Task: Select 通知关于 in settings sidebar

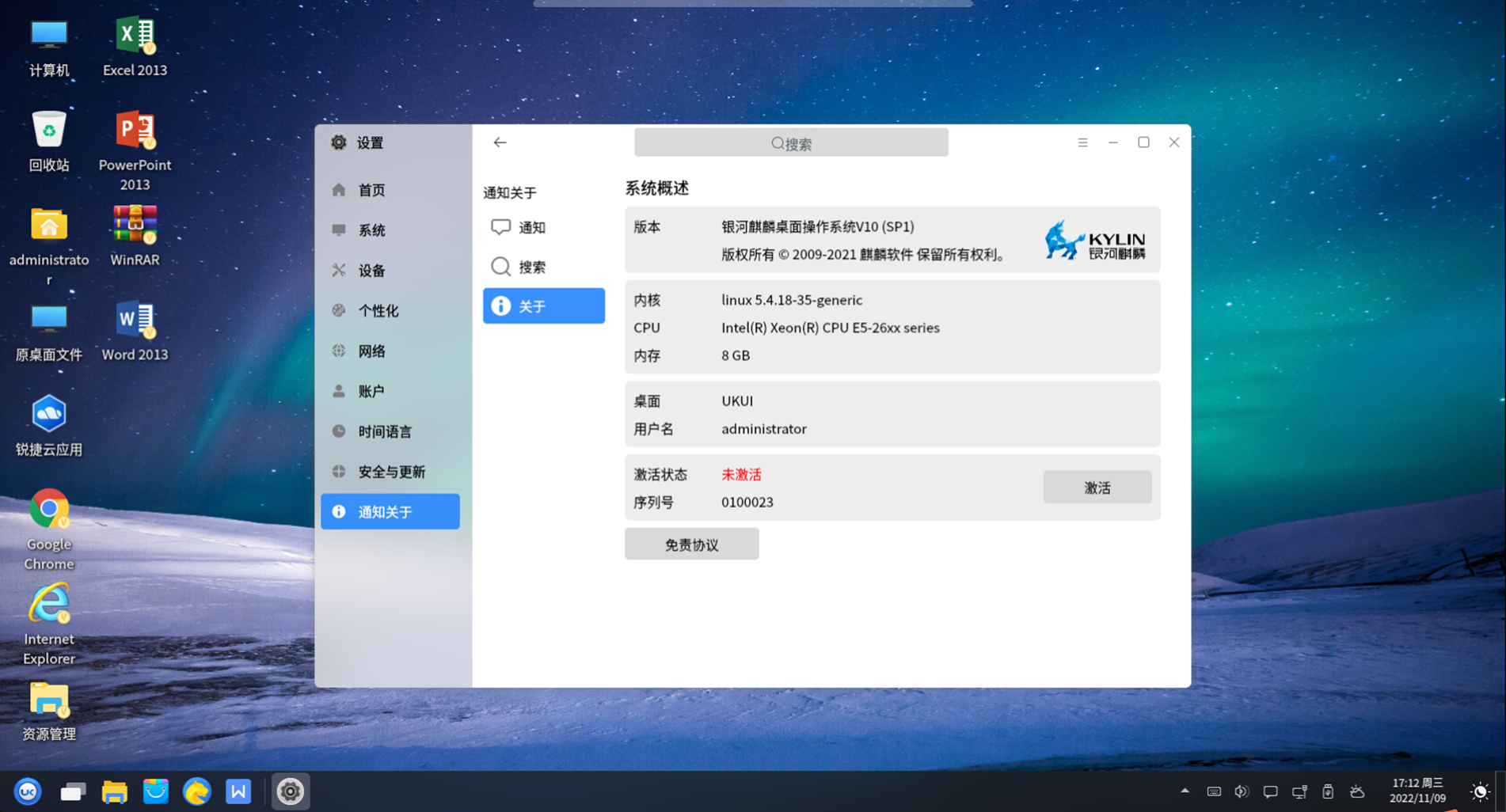Action: pos(390,511)
